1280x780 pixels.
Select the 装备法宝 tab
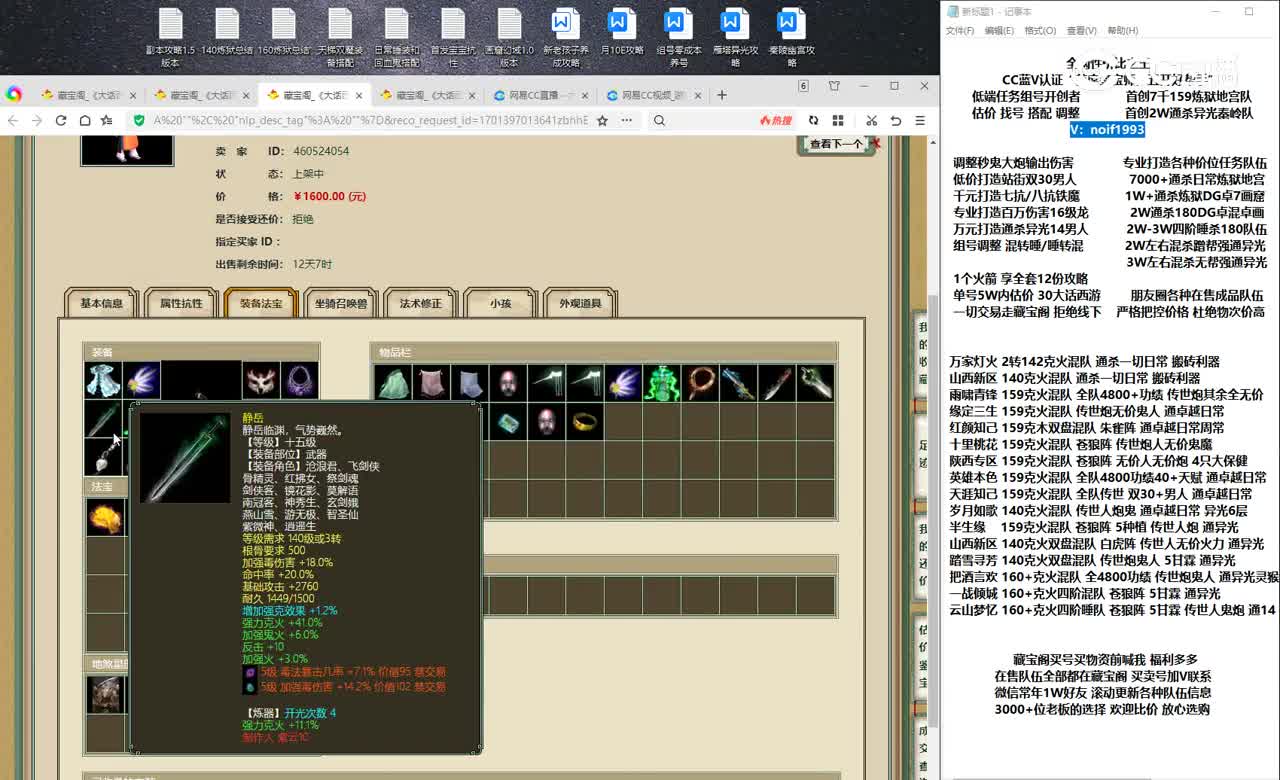point(261,303)
